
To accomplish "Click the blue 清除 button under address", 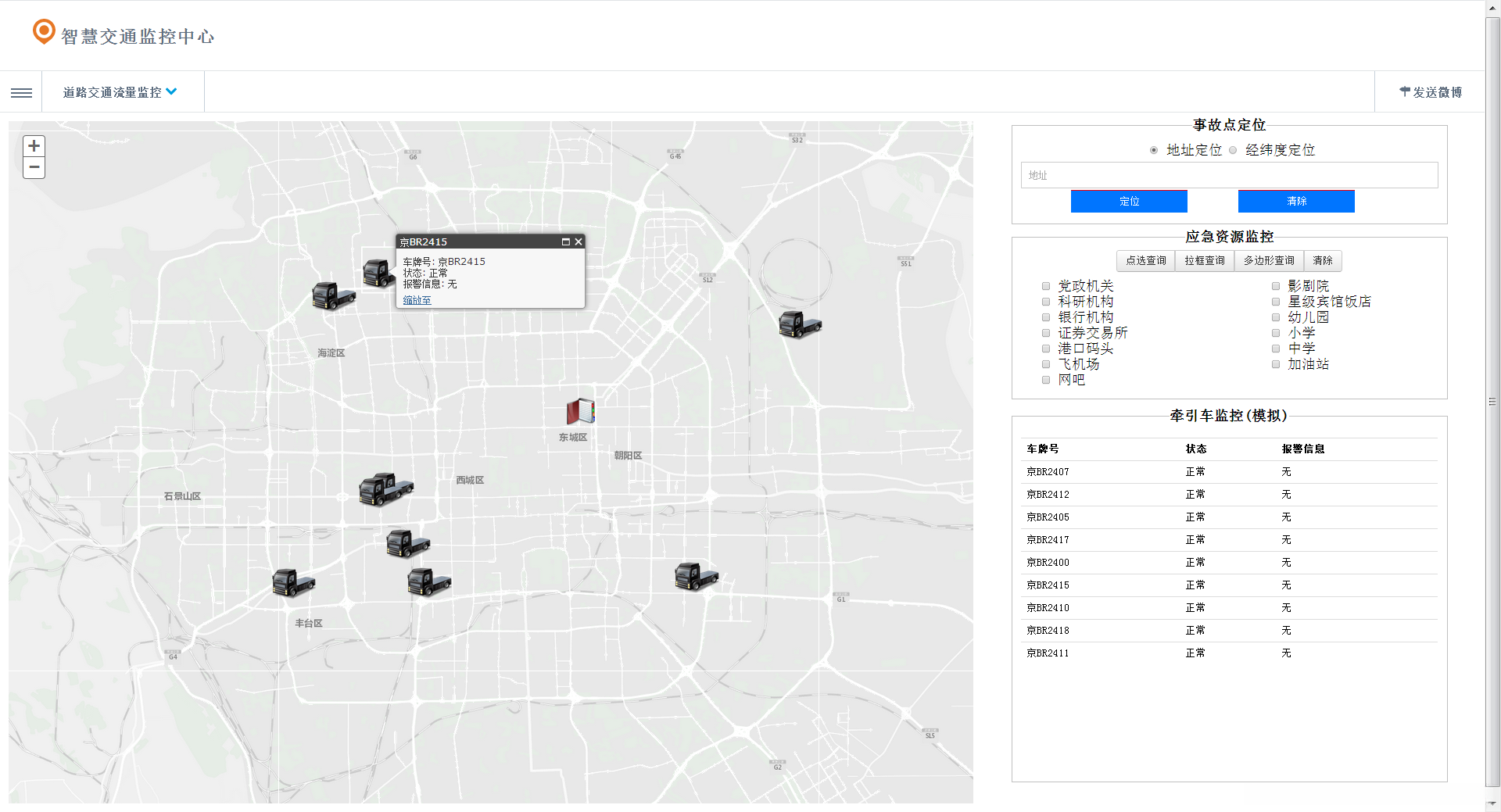I will tap(1296, 201).
